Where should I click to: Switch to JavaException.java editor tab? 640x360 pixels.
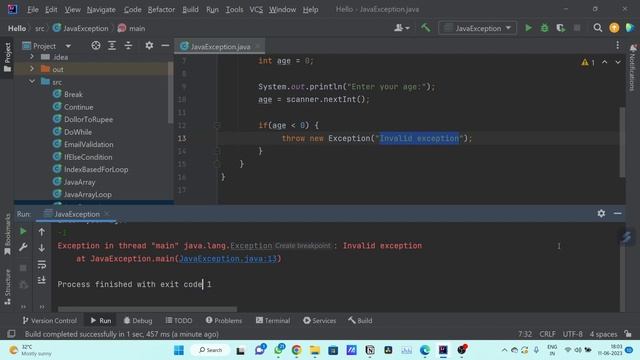220,47
